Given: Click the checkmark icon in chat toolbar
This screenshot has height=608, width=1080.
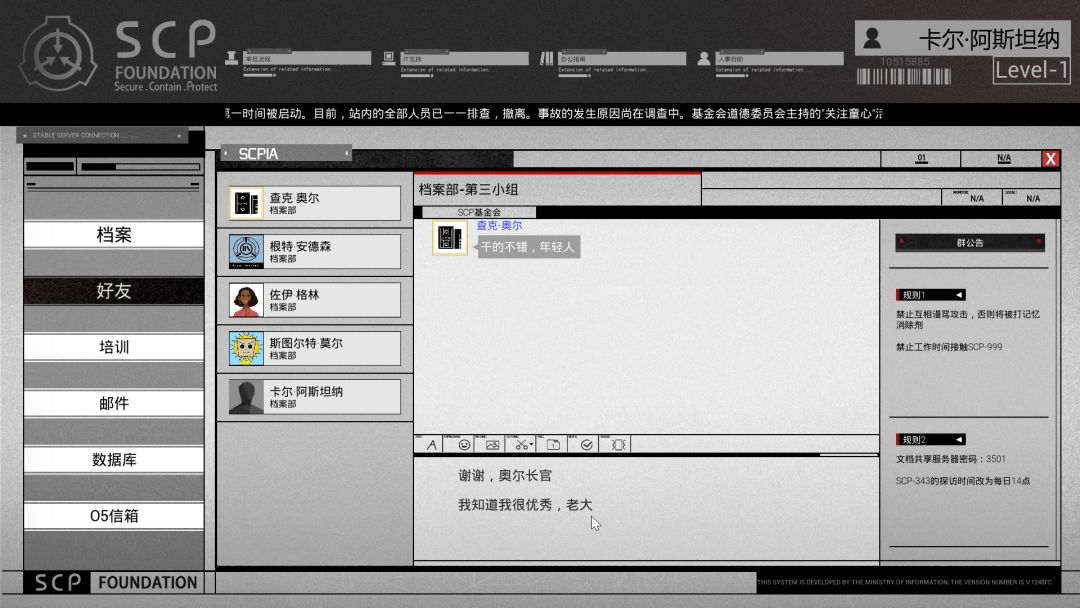Looking at the screenshot, I should (587, 445).
